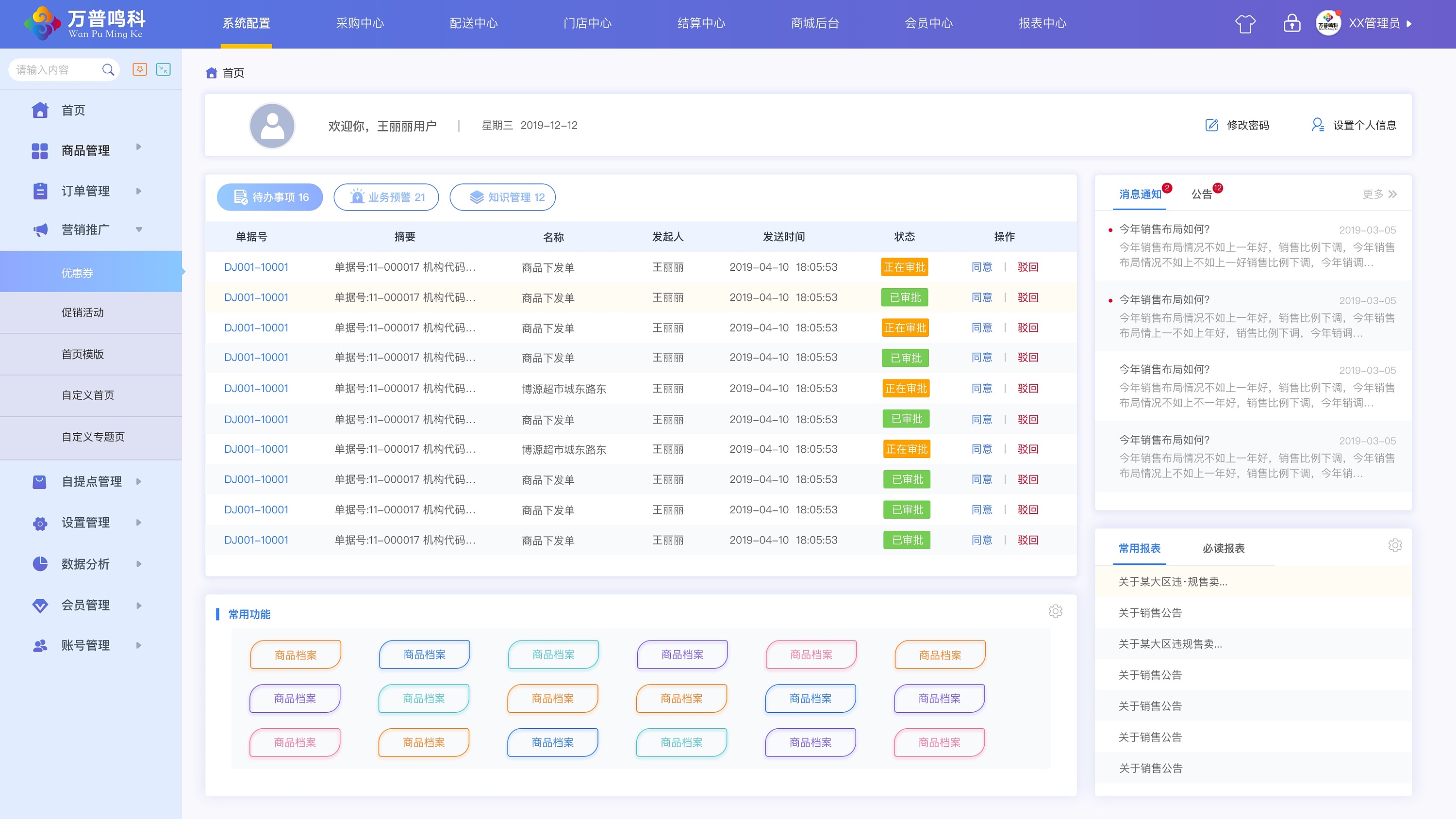Click the breadcrumb home icon
The image size is (1456, 819).
(212, 73)
